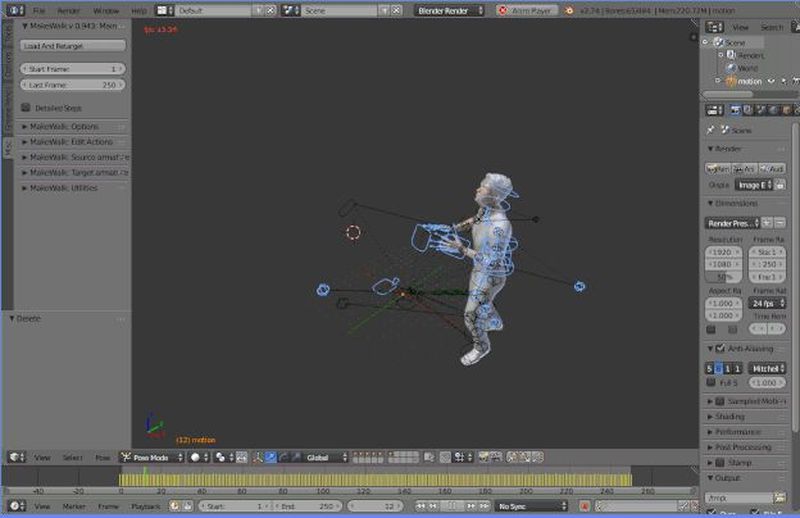Viewport: 800px width, 518px height.
Task: Select the World item in outliner
Action: [747, 68]
